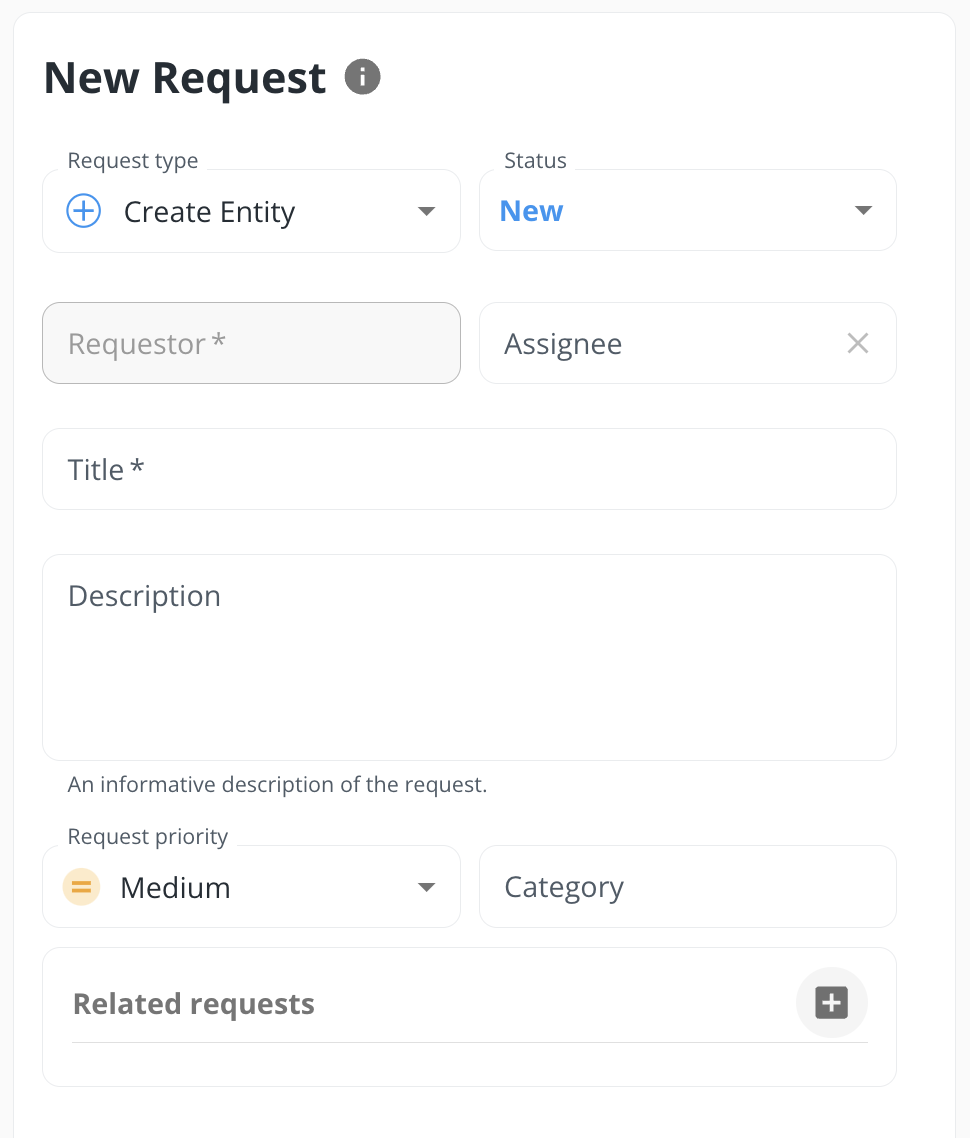This screenshot has width=970, height=1138.
Task: Click into the Assignee input field
Action: 660,344
